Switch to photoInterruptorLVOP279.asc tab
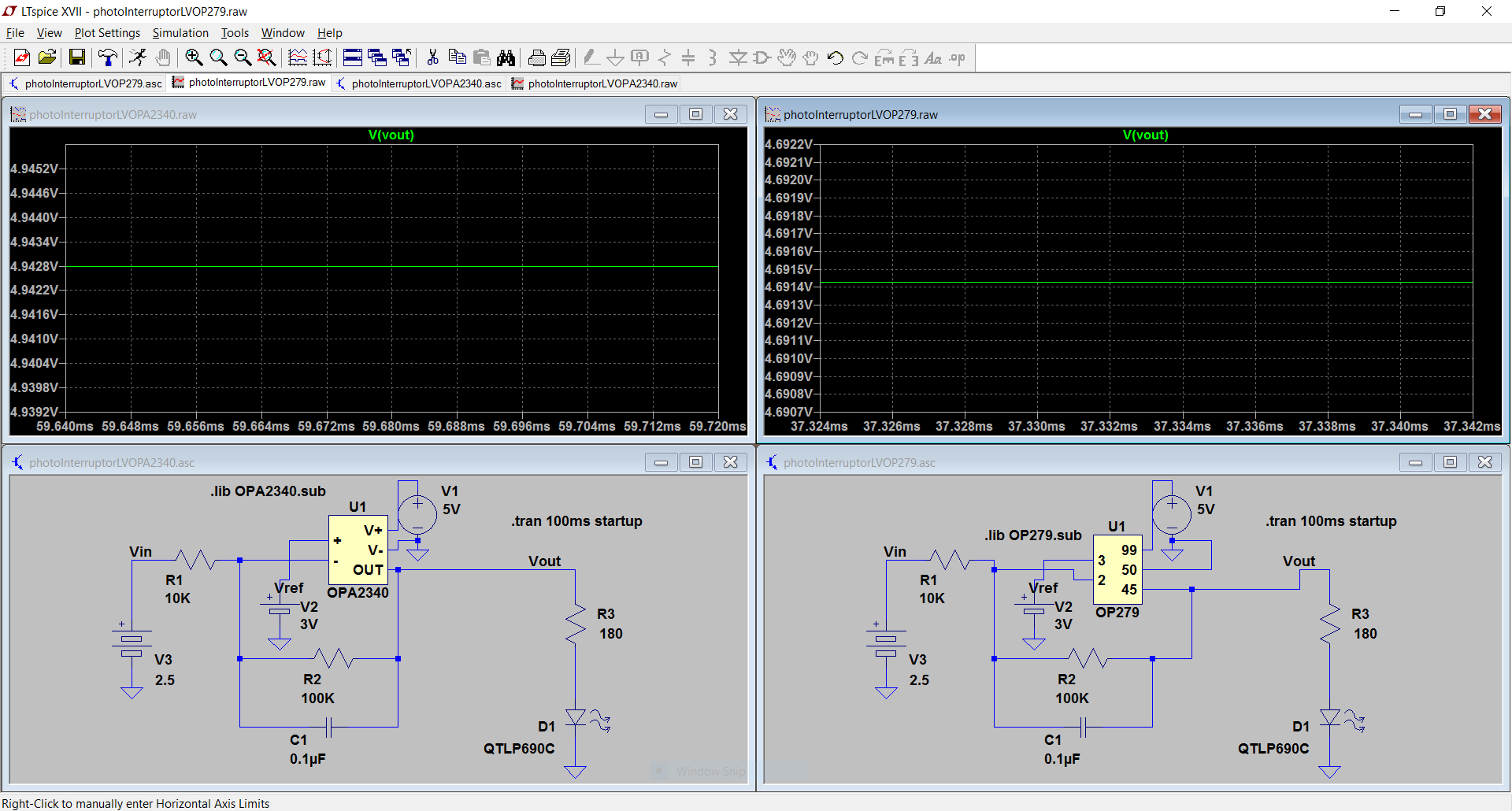 86,83
